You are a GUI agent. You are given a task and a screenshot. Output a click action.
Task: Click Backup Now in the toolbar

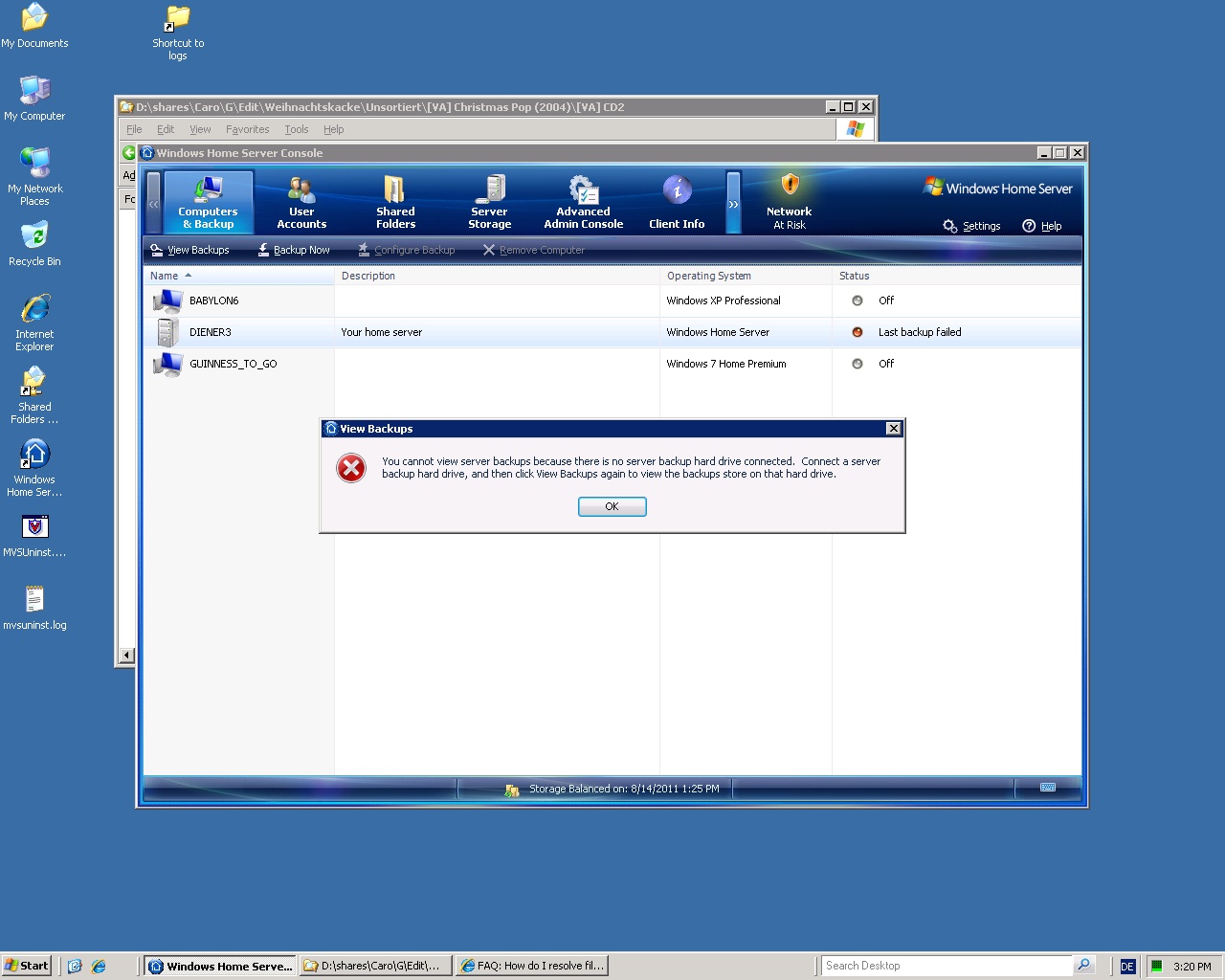click(294, 250)
